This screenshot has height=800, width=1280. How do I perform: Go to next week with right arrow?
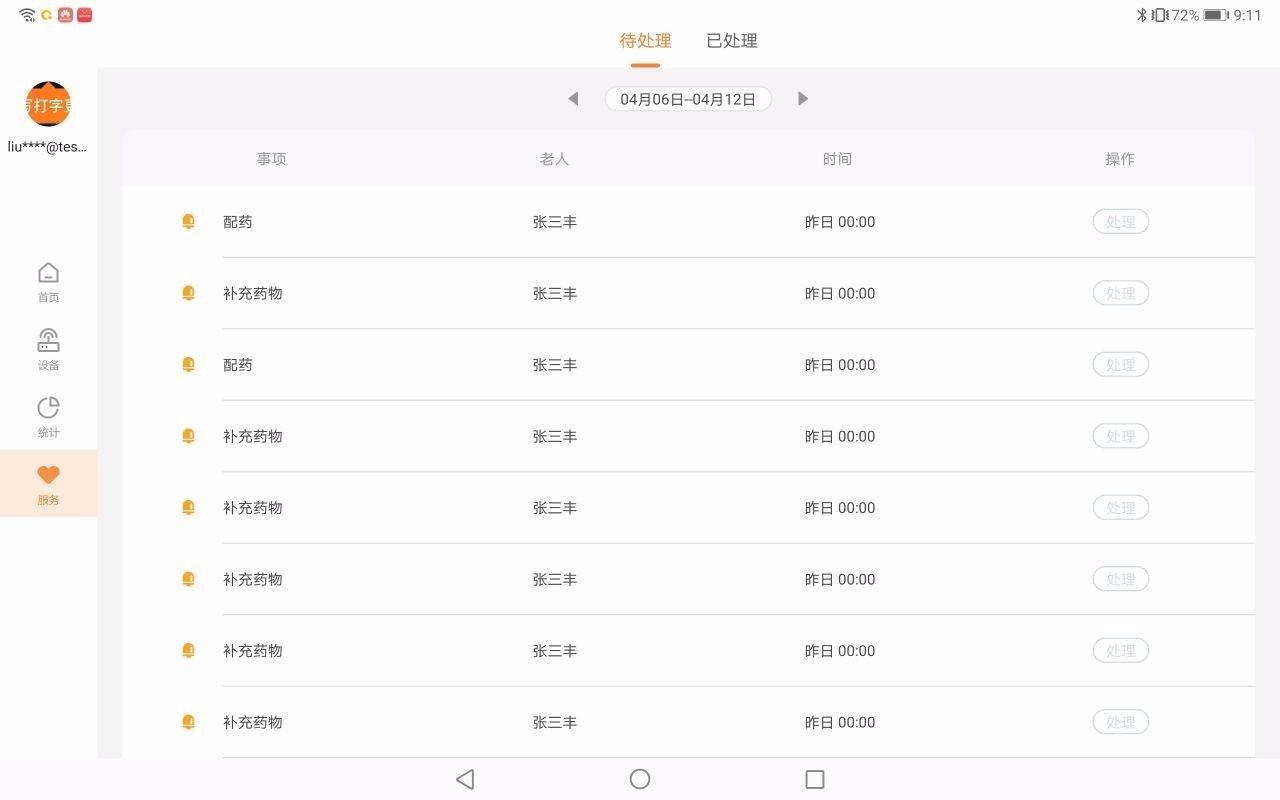click(802, 98)
